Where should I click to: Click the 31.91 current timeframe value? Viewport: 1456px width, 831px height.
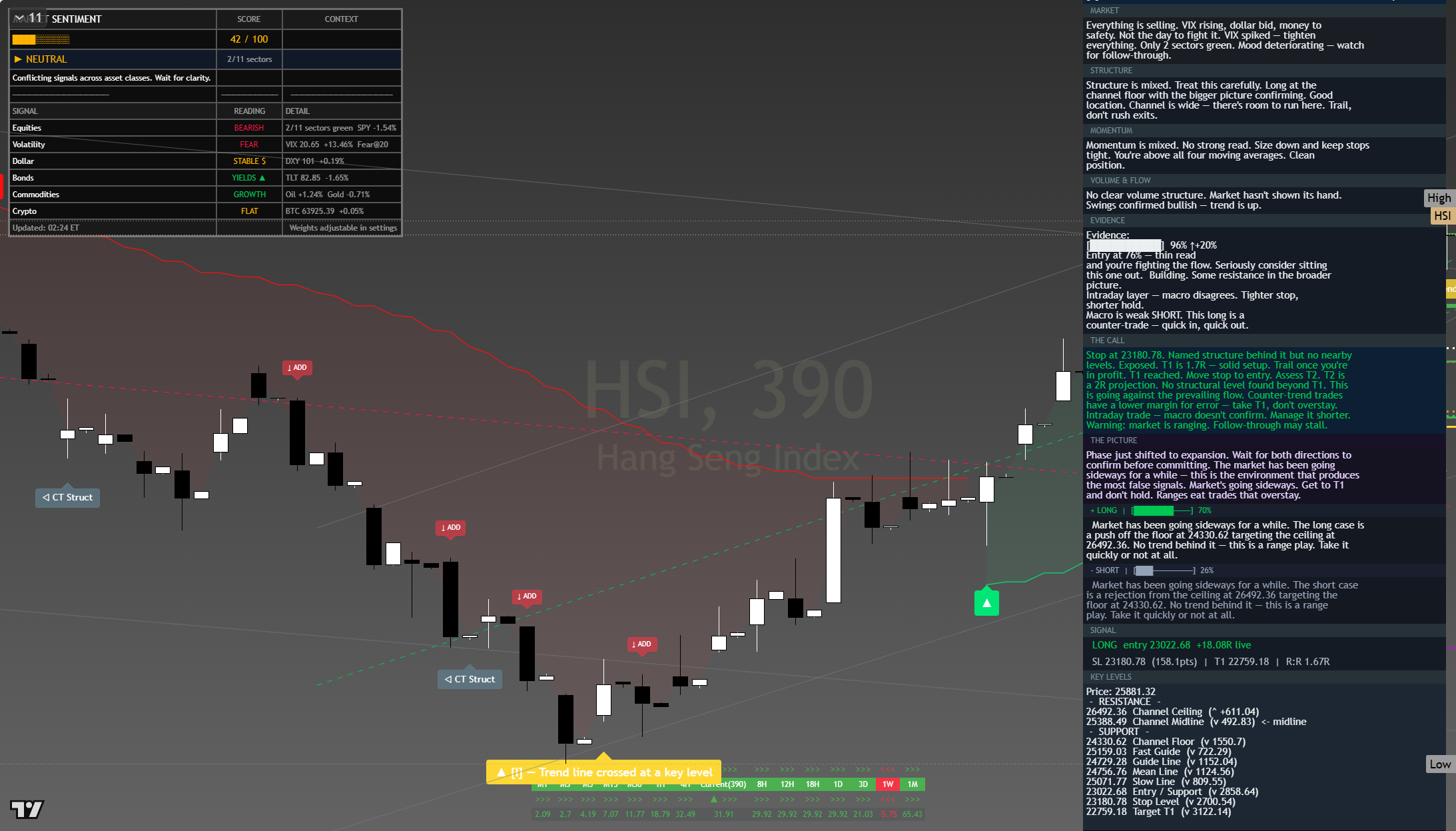pos(723,814)
